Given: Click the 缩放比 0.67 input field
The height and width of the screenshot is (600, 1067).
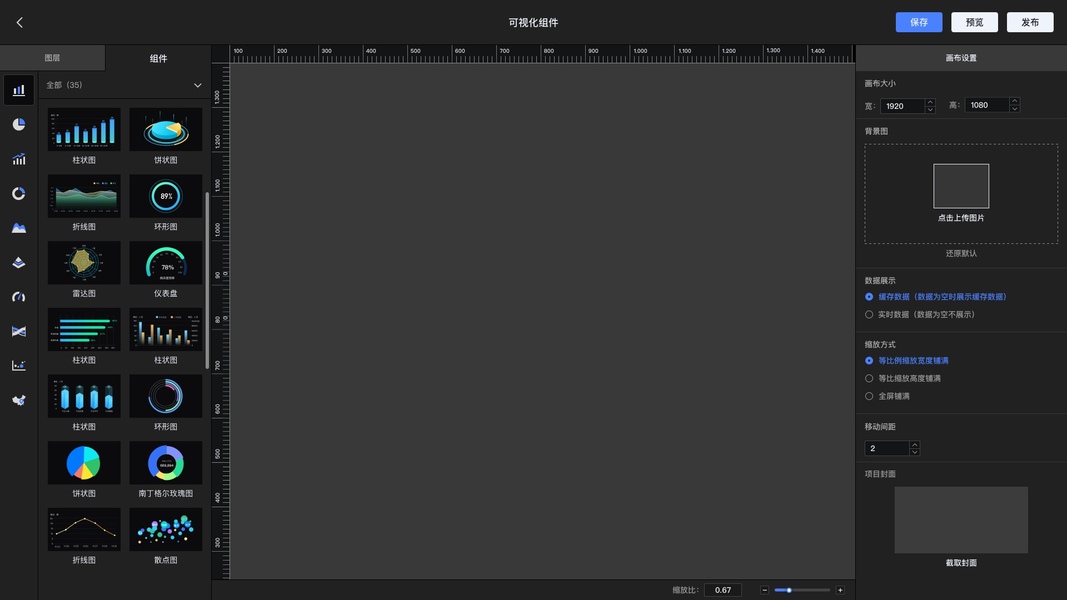Looking at the screenshot, I should 723,590.
